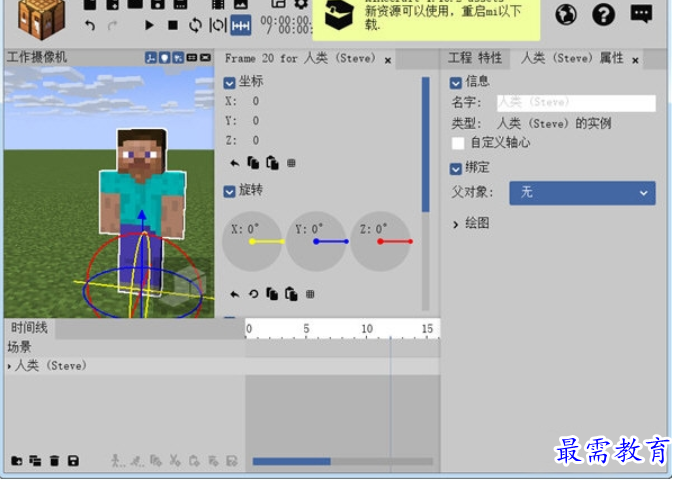This screenshot has height=482, width=678.
Task: Close the 人类 (Steve) 属性 tab
Action: pyautogui.click(x=635, y=61)
